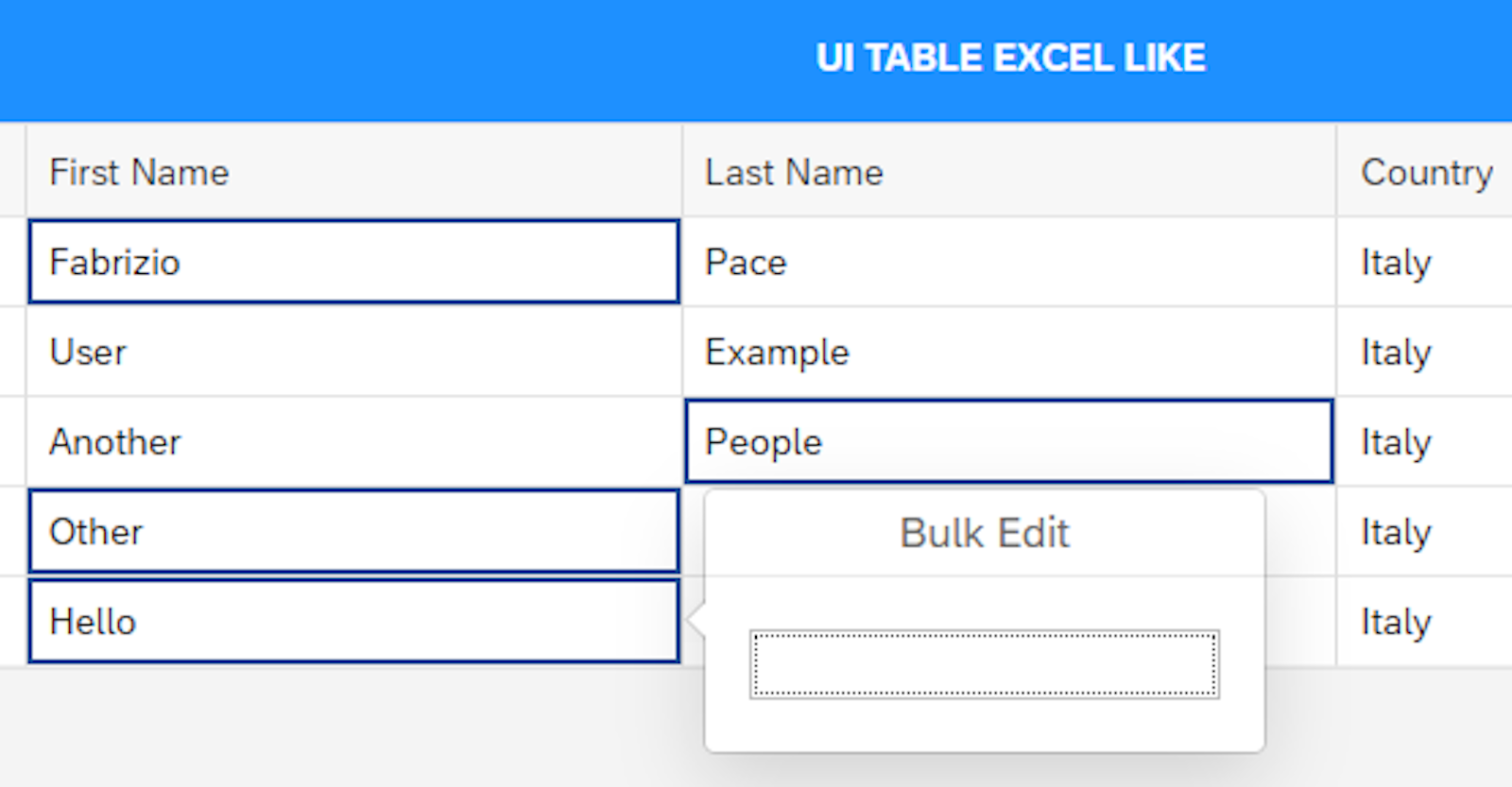Click the Example last name cell
Viewport: 1512px width, 787px height.
point(1008,351)
